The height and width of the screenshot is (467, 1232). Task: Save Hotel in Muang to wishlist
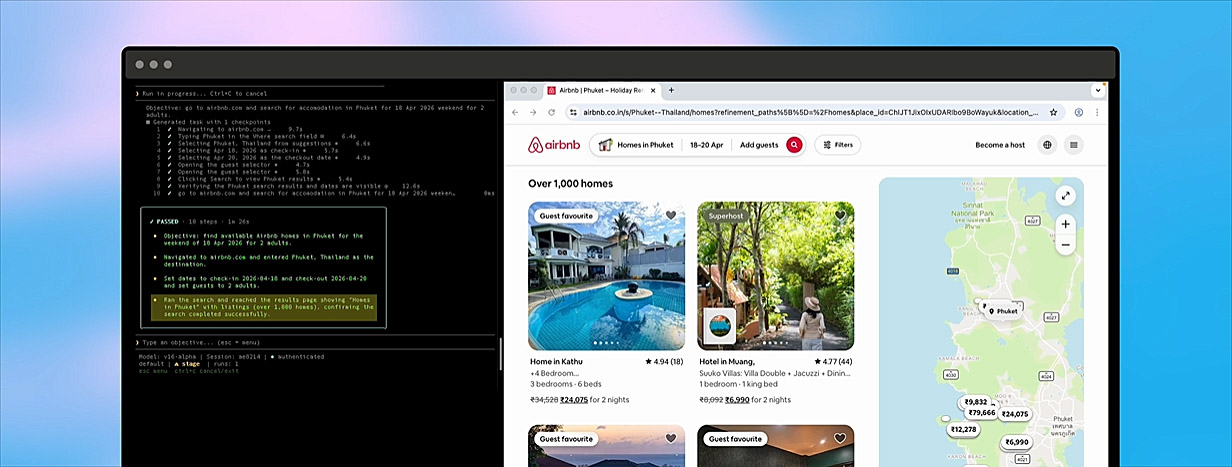pos(840,215)
